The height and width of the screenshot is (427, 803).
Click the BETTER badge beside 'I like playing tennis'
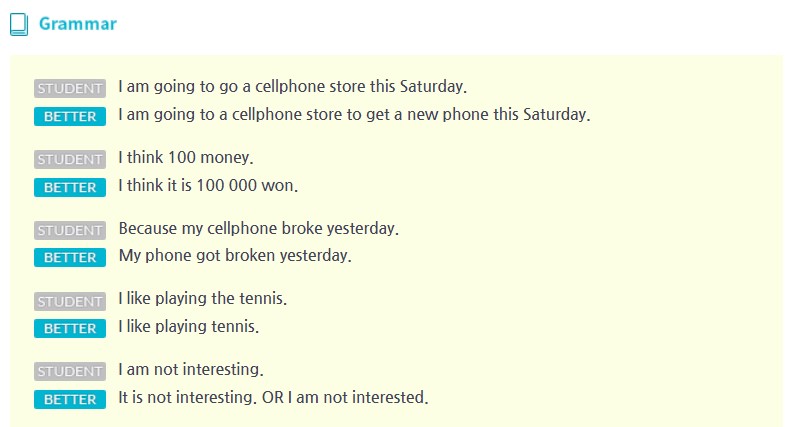tap(70, 329)
